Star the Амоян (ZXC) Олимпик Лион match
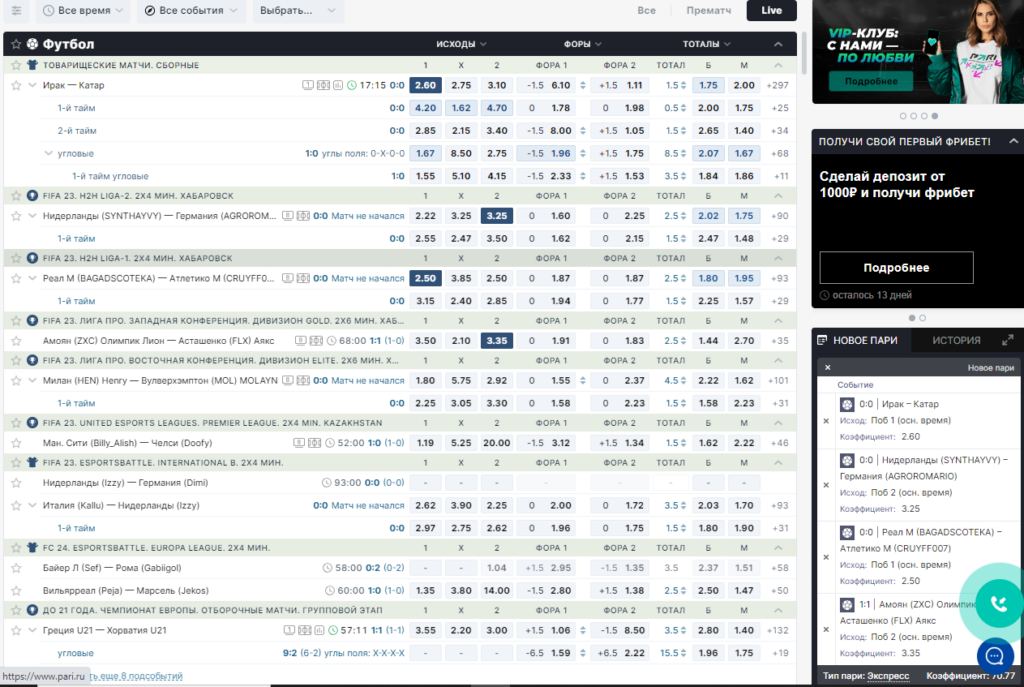 16,341
